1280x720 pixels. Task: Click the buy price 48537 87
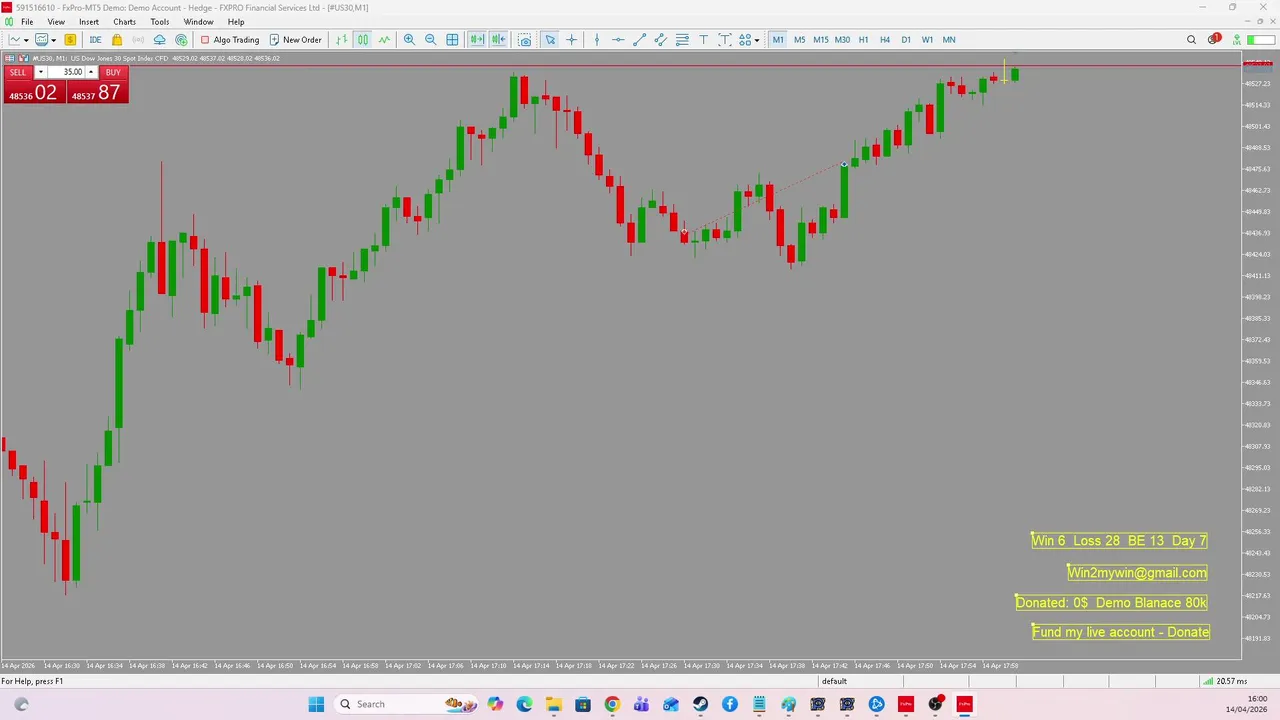coord(97,93)
